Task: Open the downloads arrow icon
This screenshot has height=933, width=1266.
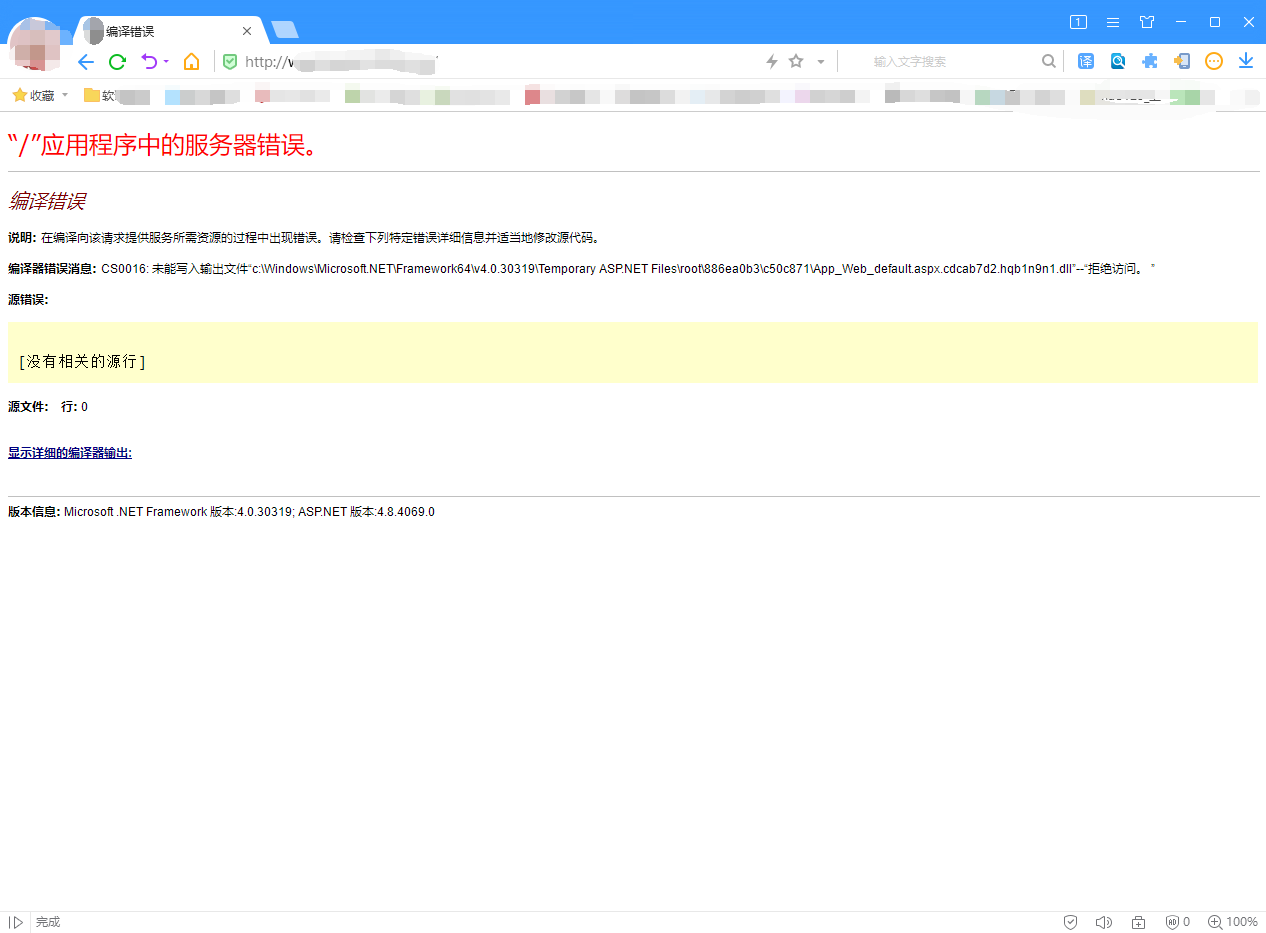Action: 1246,61
